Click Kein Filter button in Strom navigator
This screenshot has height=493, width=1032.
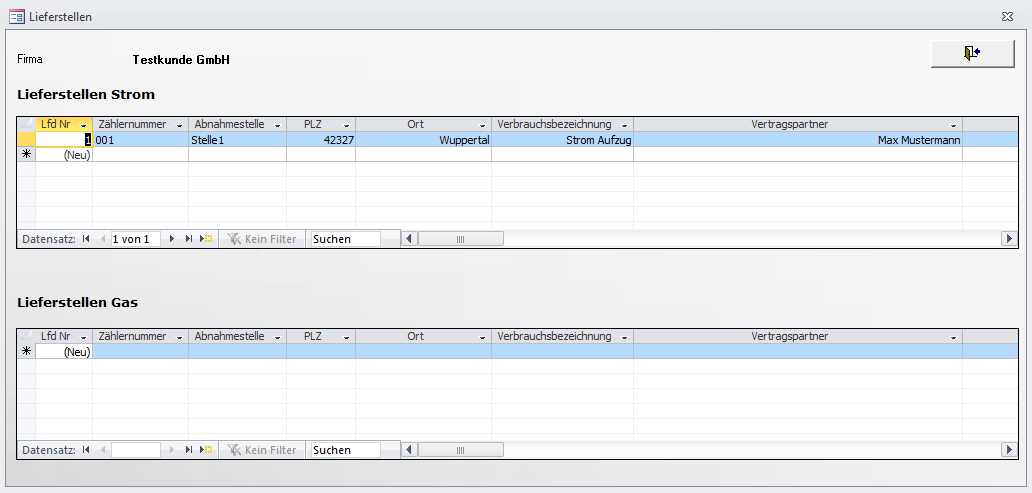(x=261, y=239)
